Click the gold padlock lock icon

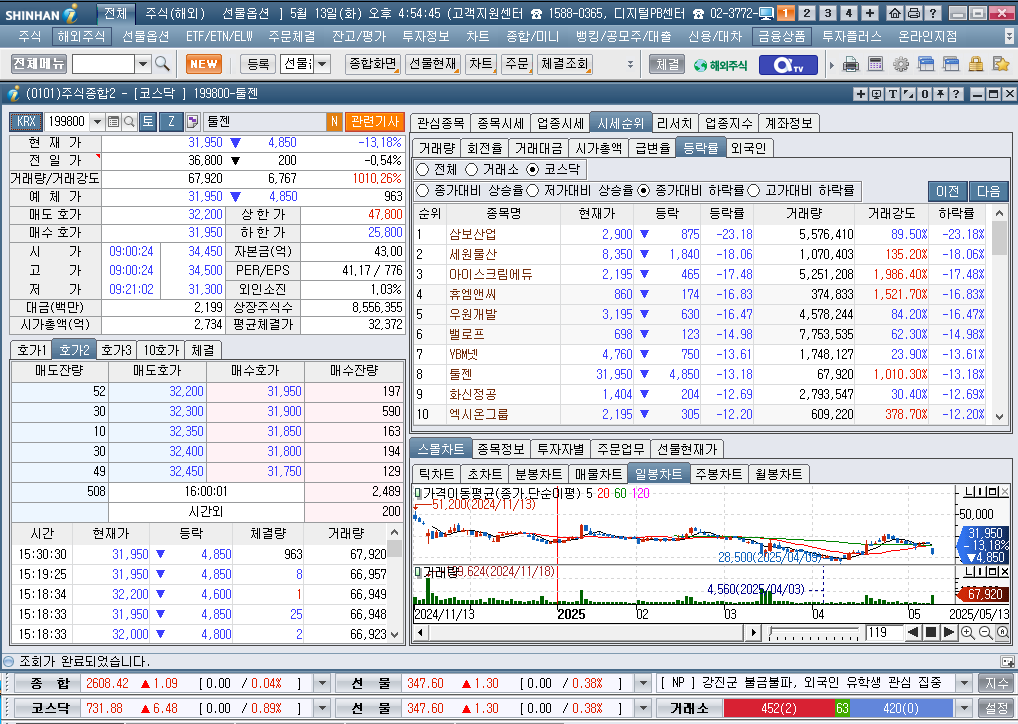975,64
